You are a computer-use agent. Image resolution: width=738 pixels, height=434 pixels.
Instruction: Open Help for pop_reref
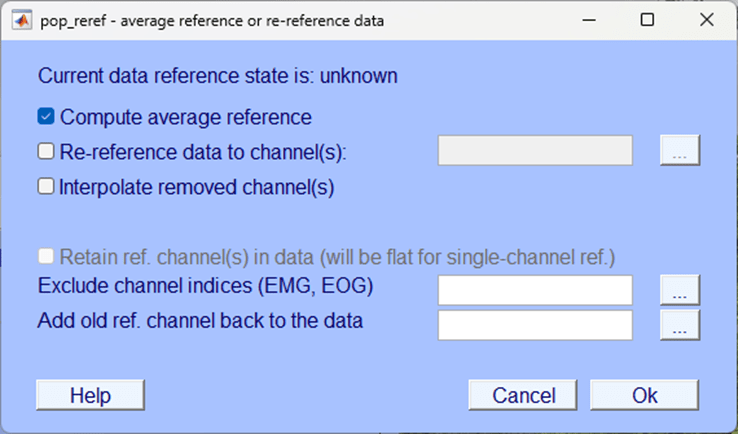pos(90,395)
